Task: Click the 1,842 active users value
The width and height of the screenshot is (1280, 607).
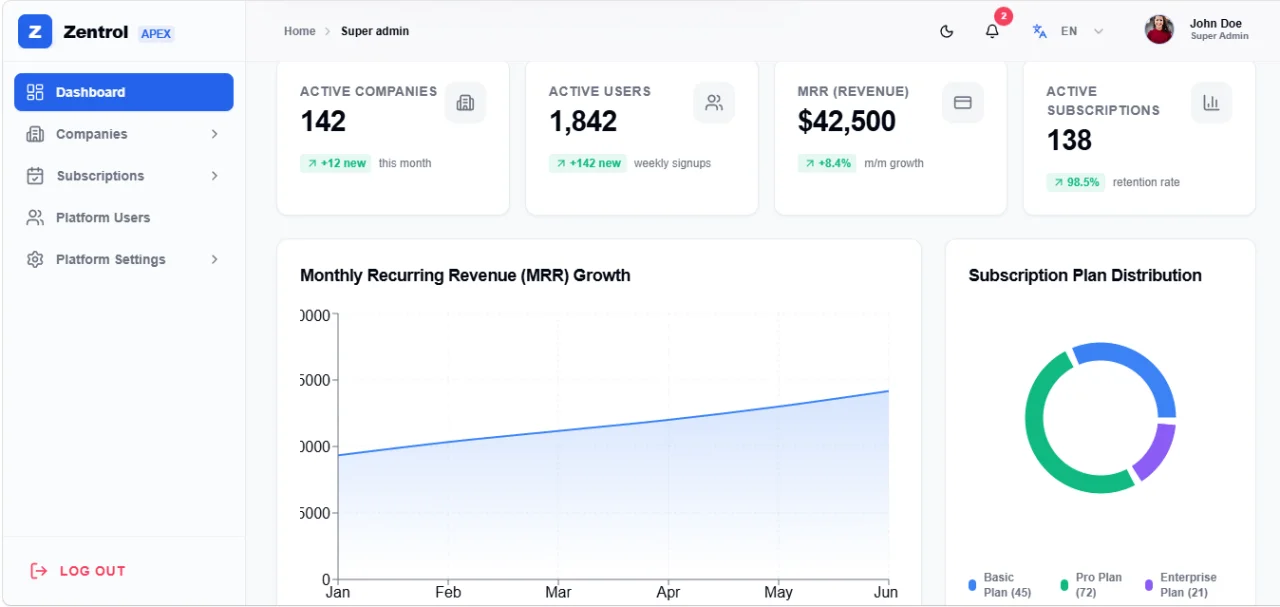Action: 583,121
